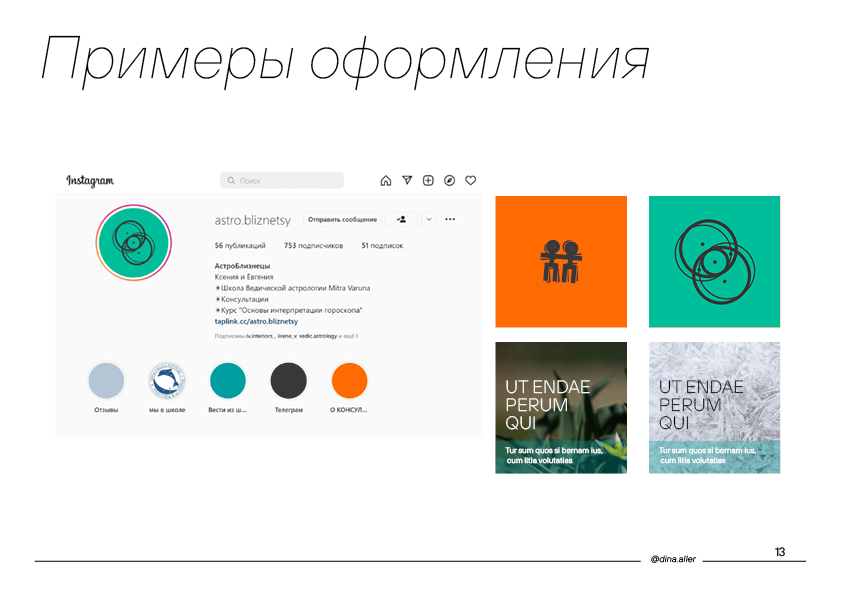Click Отправить сообщение button

click(x=343, y=219)
